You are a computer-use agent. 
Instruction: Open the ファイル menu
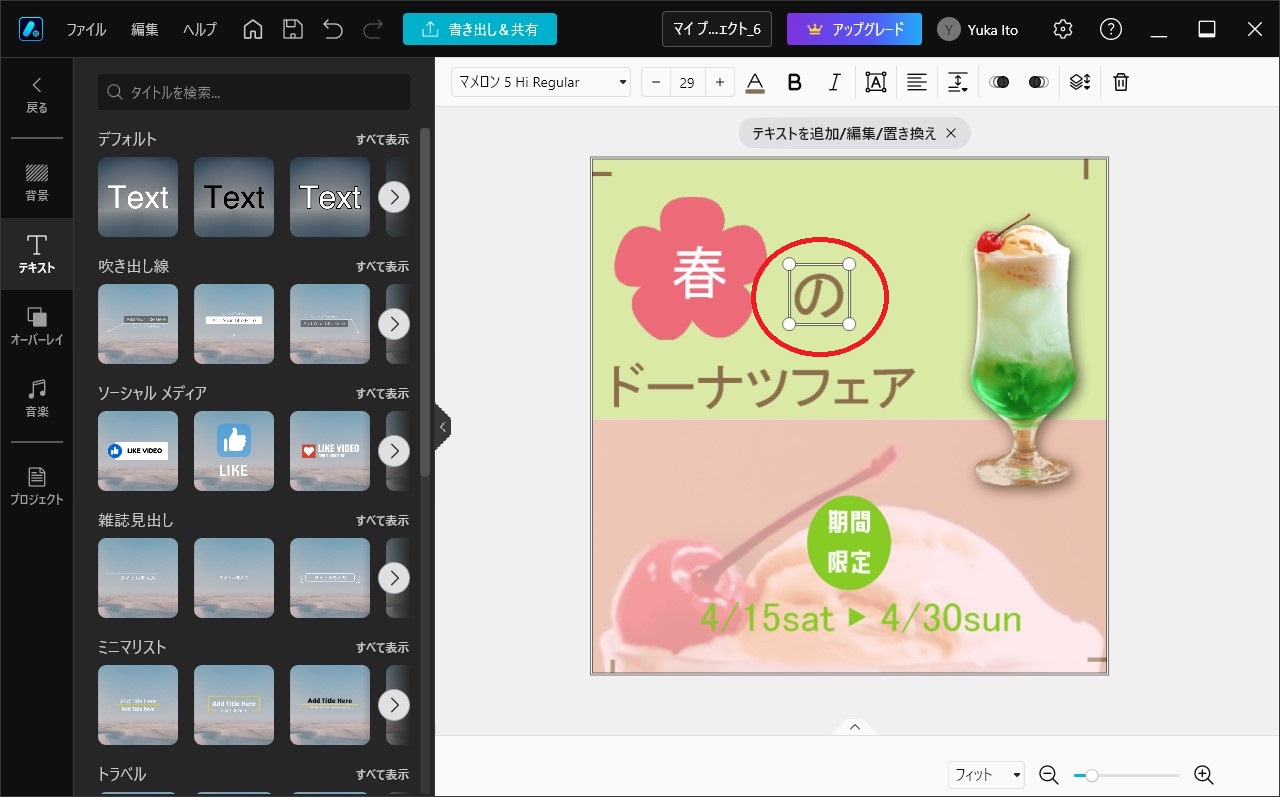[x=86, y=30]
